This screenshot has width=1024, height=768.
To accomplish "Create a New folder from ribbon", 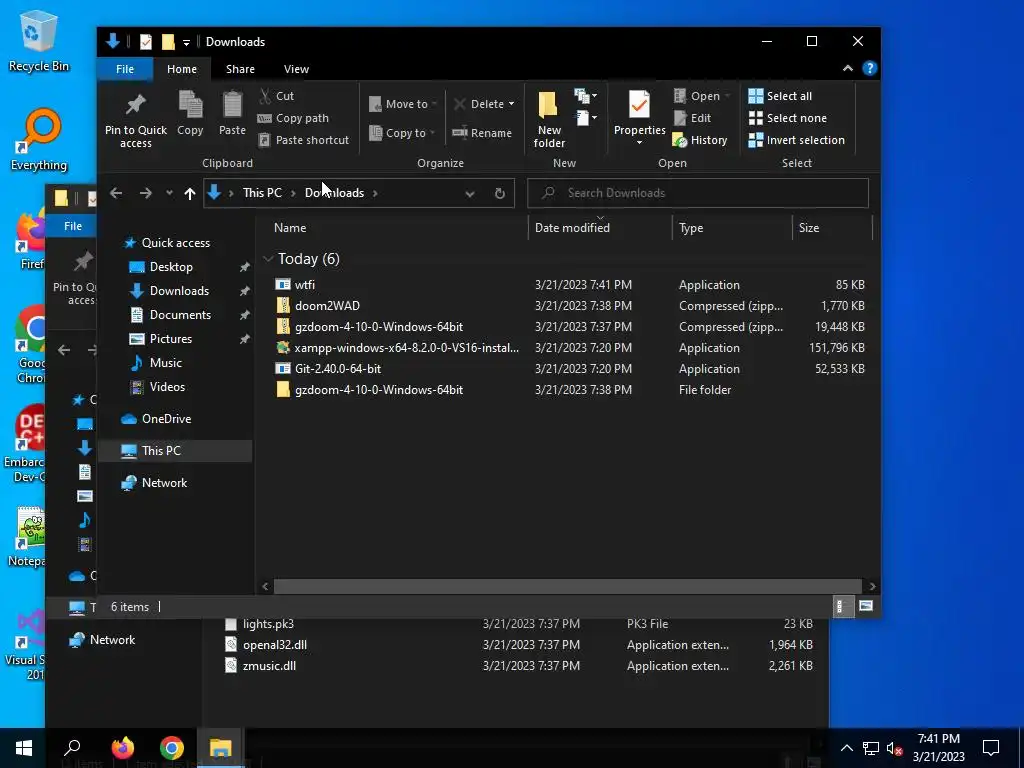I will point(549,120).
